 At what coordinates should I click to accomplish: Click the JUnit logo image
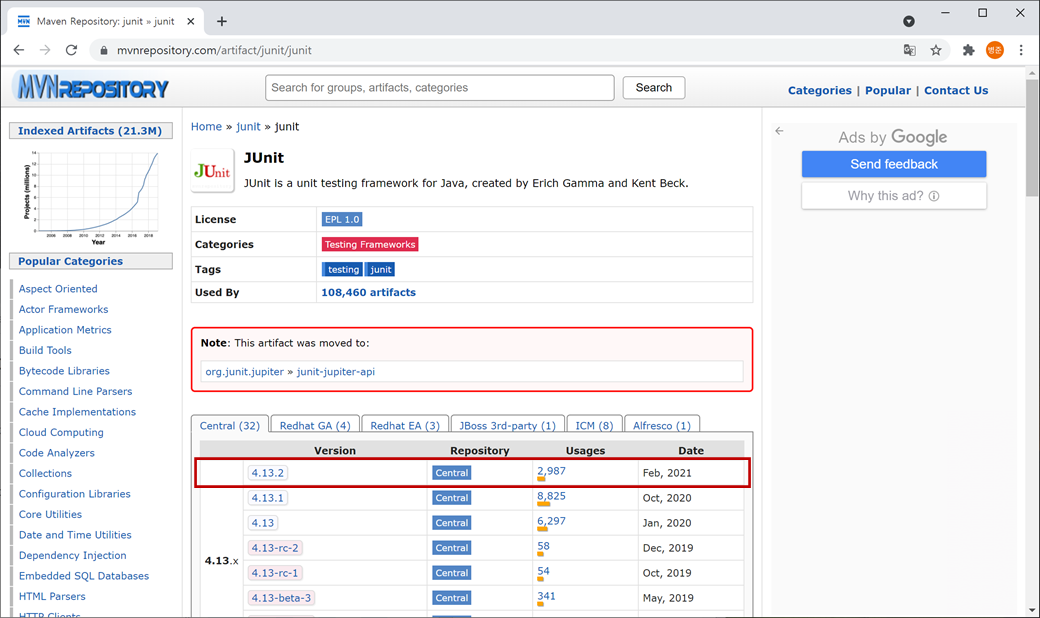click(x=212, y=170)
